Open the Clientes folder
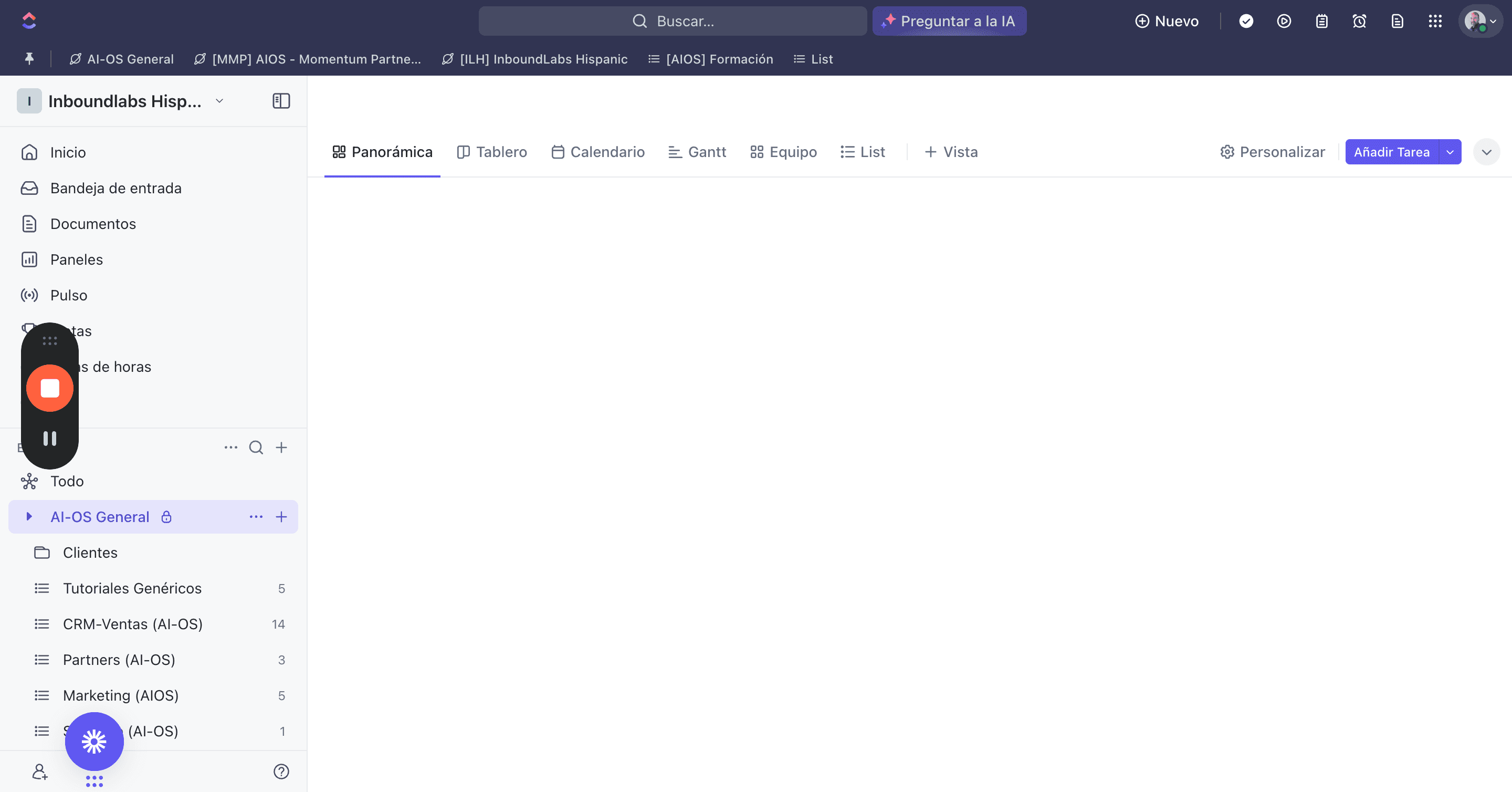This screenshot has width=1512, height=792. pos(154,553)
